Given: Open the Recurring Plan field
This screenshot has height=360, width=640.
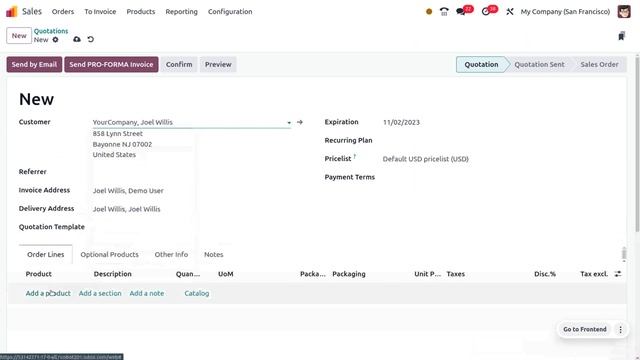Looking at the screenshot, I should coord(498,140).
